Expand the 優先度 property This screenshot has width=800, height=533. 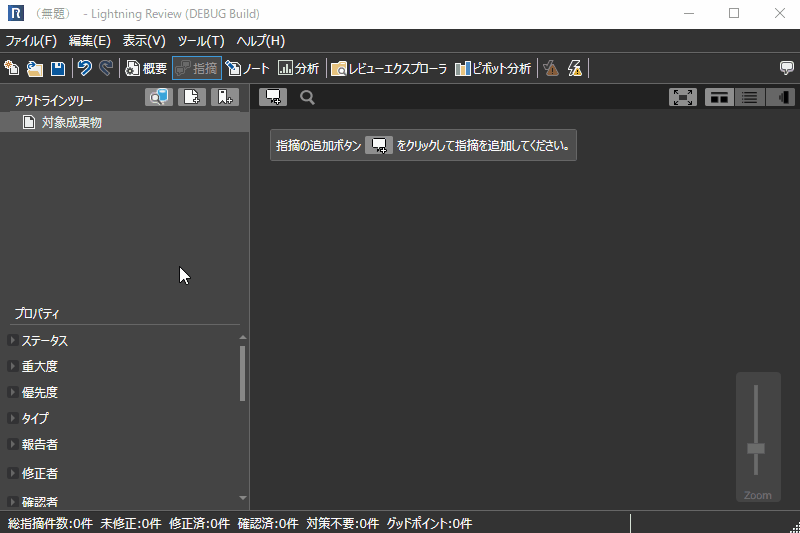click(x=13, y=392)
